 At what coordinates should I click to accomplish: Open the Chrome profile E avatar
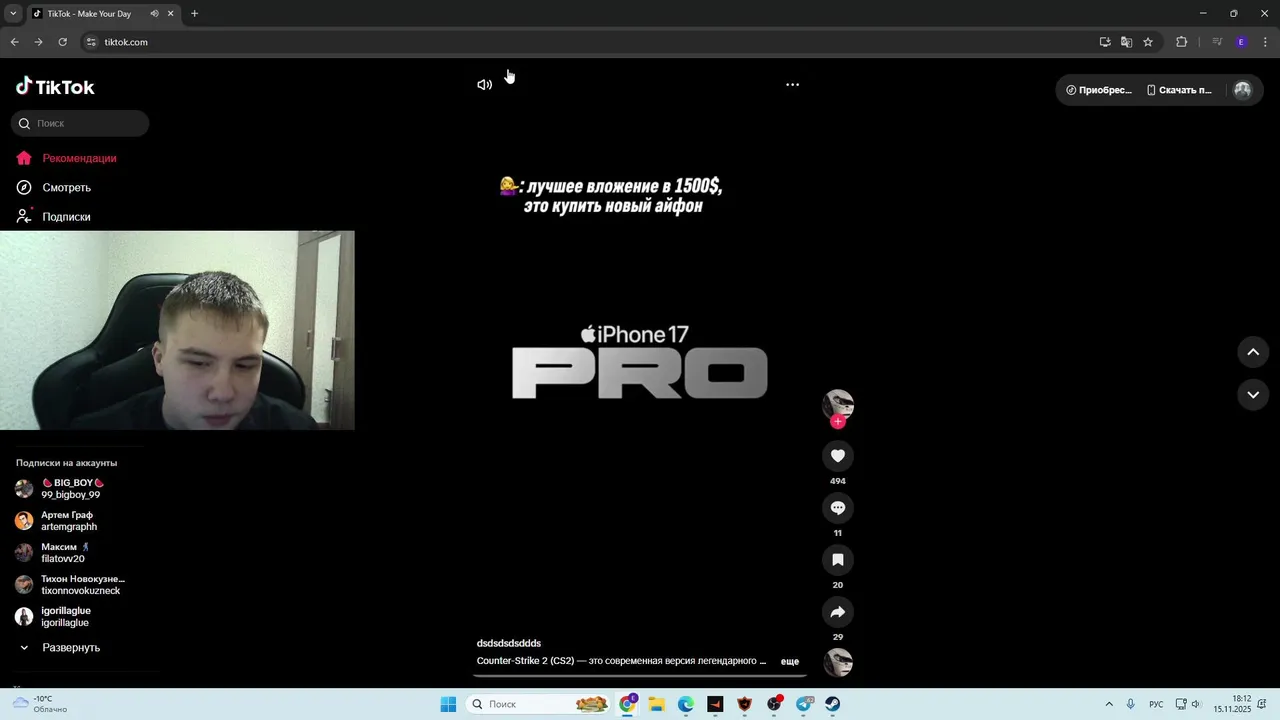tap(1241, 42)
